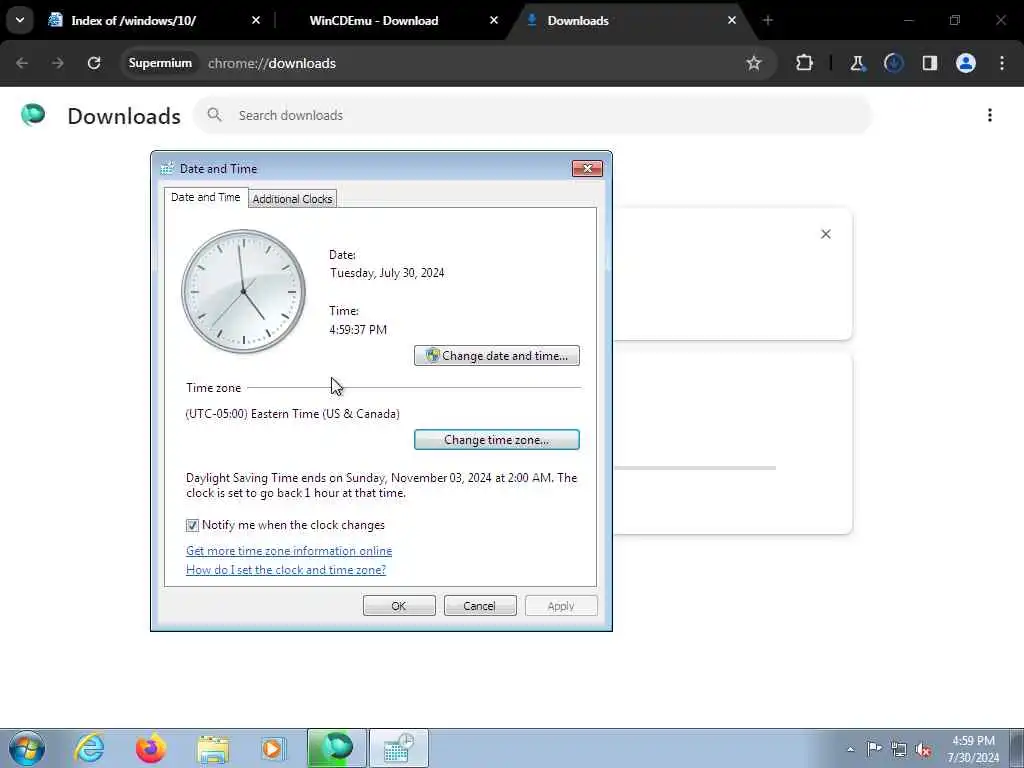The width and height of the screenshot is (1024, 768).
Task: Click the search magnifier icon
Action: pyautogui.click(x=214, y=115)
